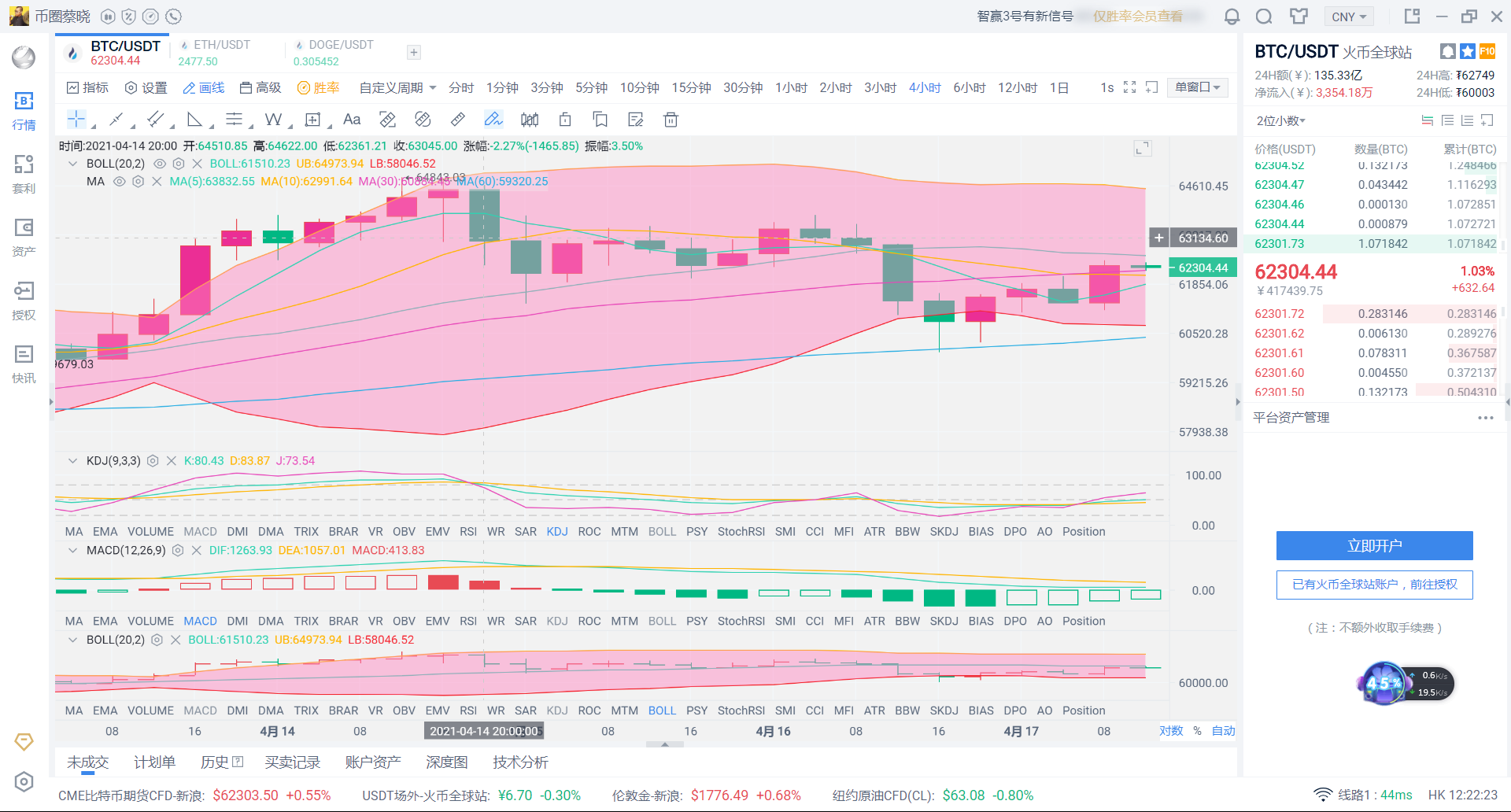Image resolution: width=1511 pixels, height=812 pixels.
Task: Open the search icon in title bar
Action: (1264, 17)
